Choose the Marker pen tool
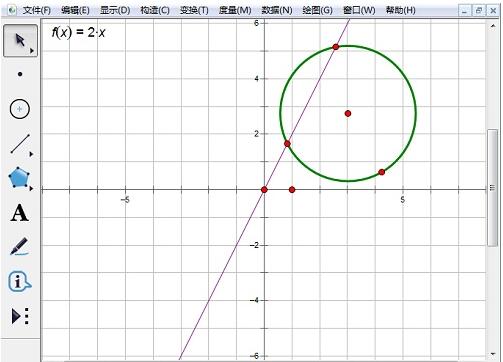Viewport: 503px width, 362px height. click(x=19, y=247)
